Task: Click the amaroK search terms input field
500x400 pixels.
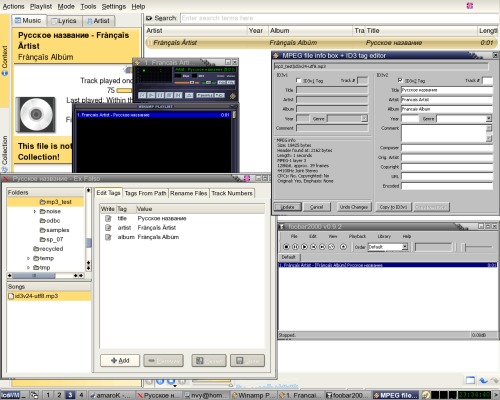Action: pyautogui.click(x=339, y=18)
